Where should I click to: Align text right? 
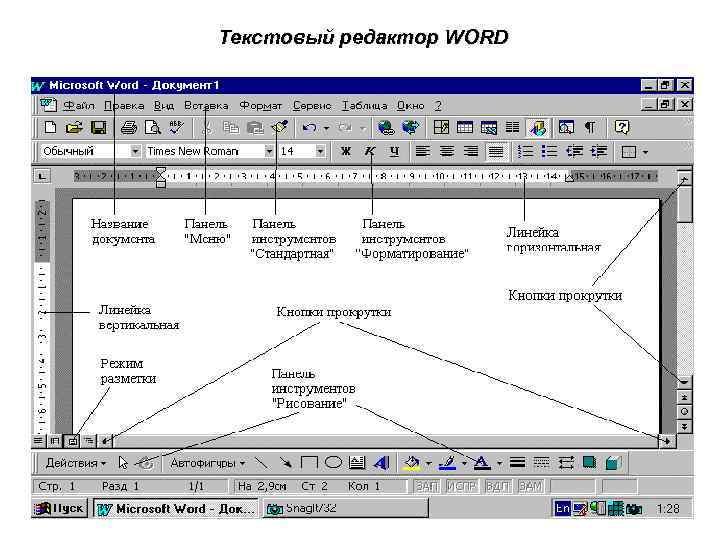471,151
